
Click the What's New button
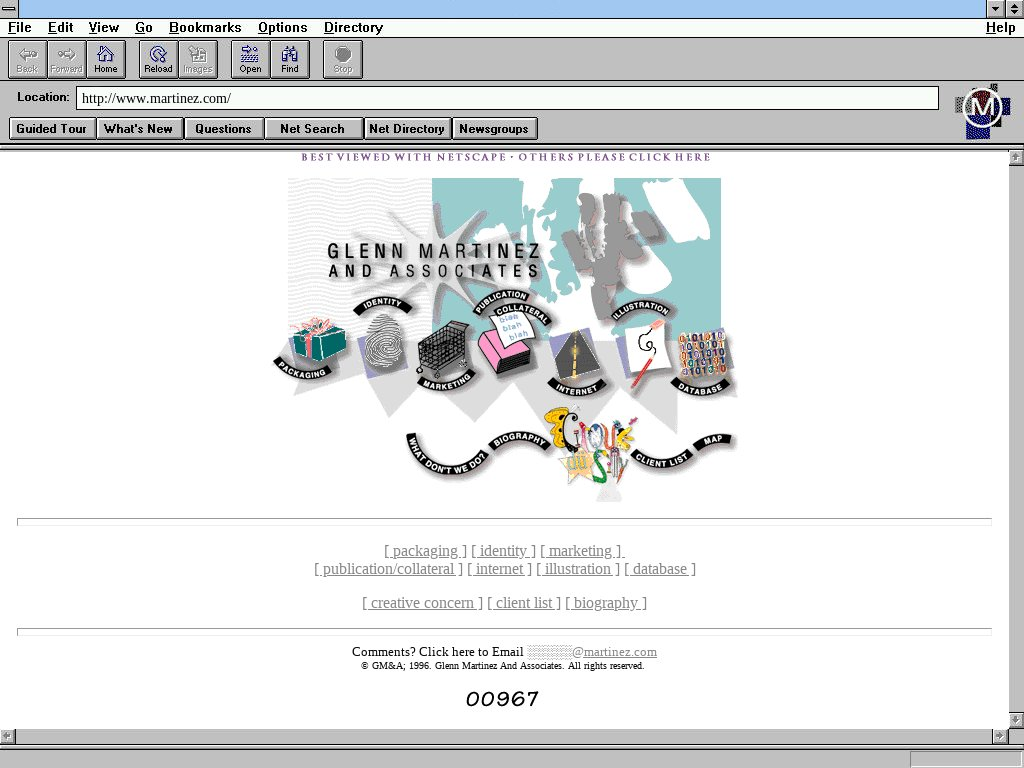(138, 128)
